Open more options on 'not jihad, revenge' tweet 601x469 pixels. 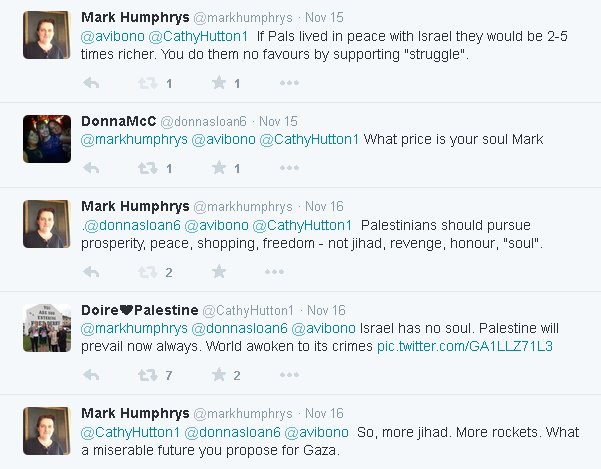pos(274,272)
